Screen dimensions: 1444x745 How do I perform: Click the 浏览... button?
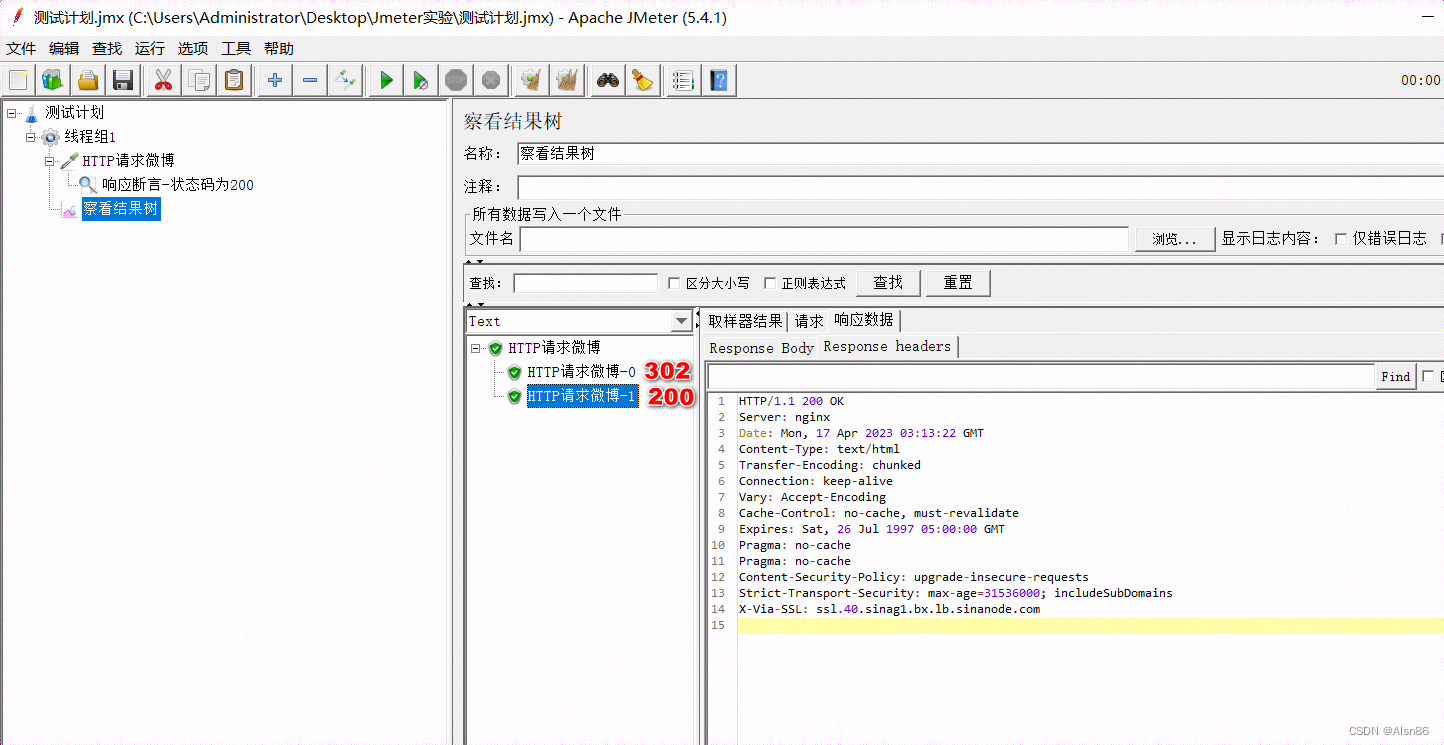(x=1175, y=239)
